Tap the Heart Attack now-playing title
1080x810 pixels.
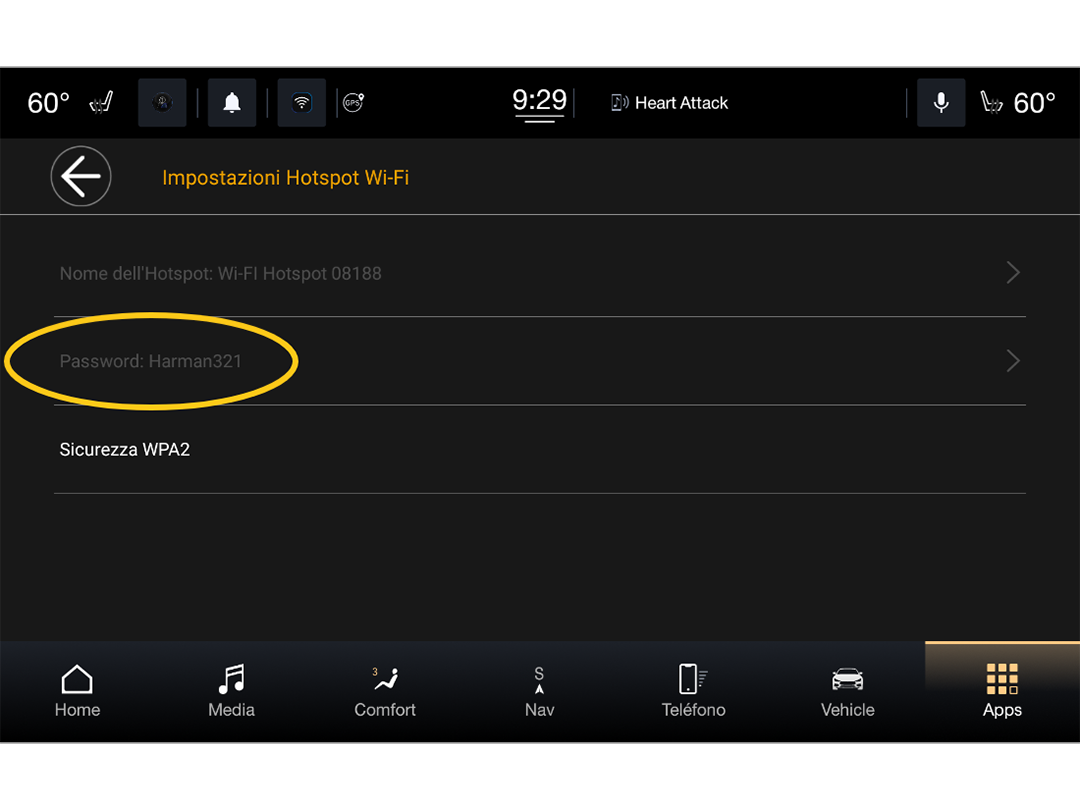(681, 103)
